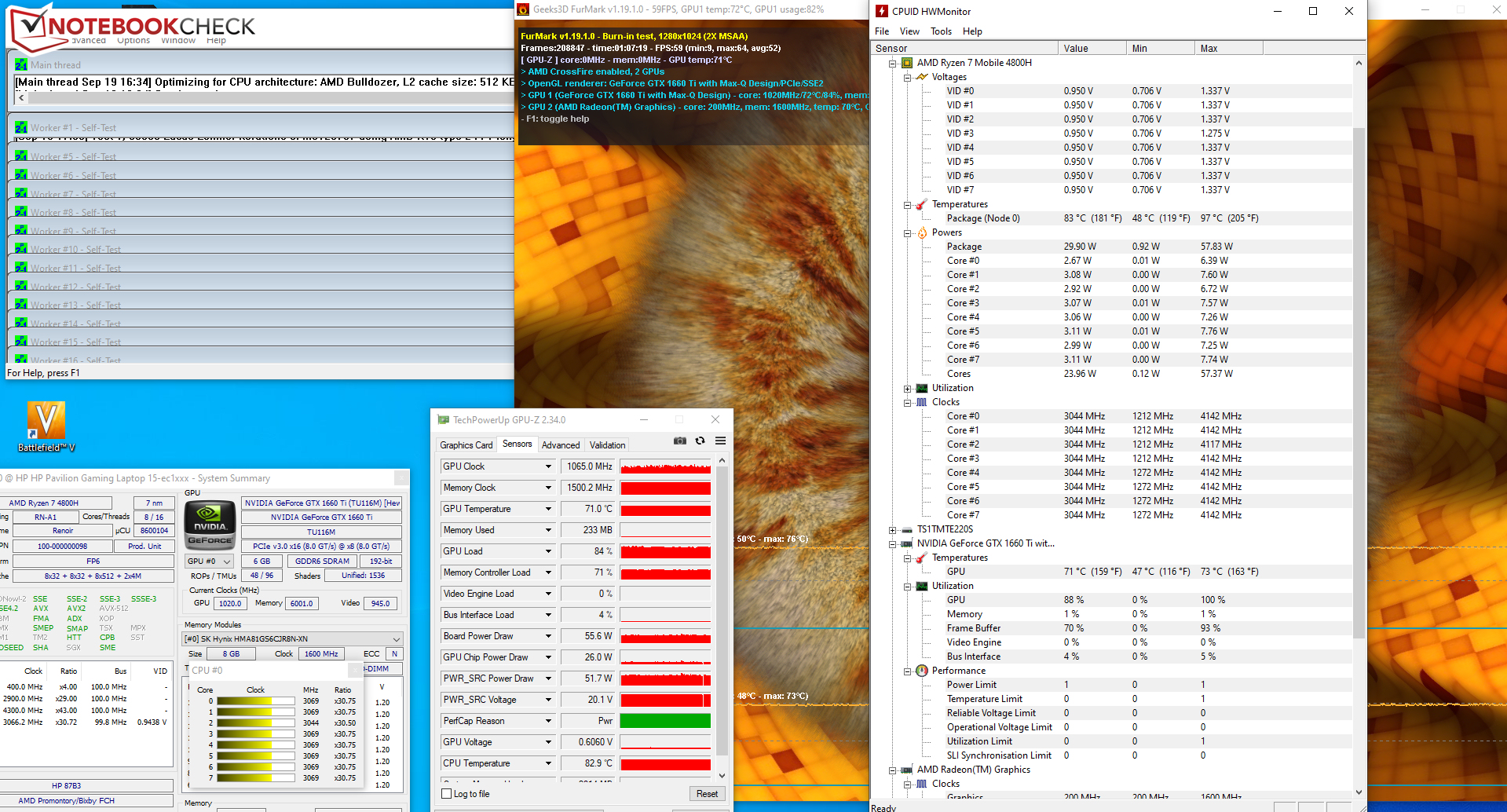The image size is (1507, 812).
Task: Click the GPU-Z sensors list scrollbar down arrow
Action: (722, 776)
